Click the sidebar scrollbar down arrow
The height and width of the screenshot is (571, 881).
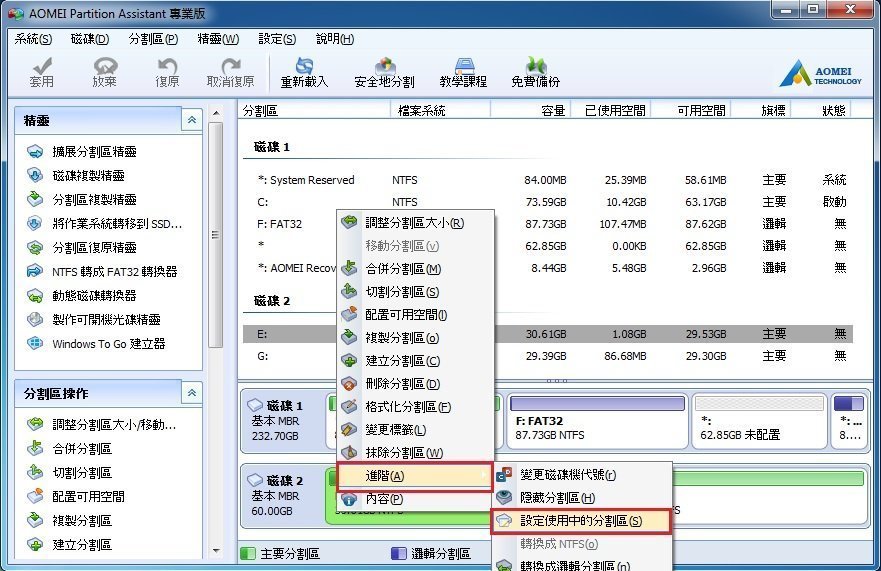click(x=216, y=551)
